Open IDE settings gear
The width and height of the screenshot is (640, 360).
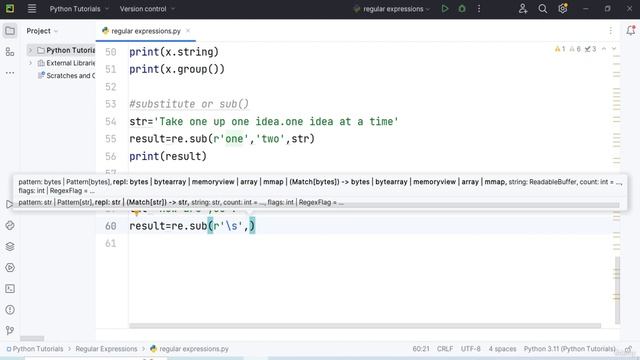562,9
